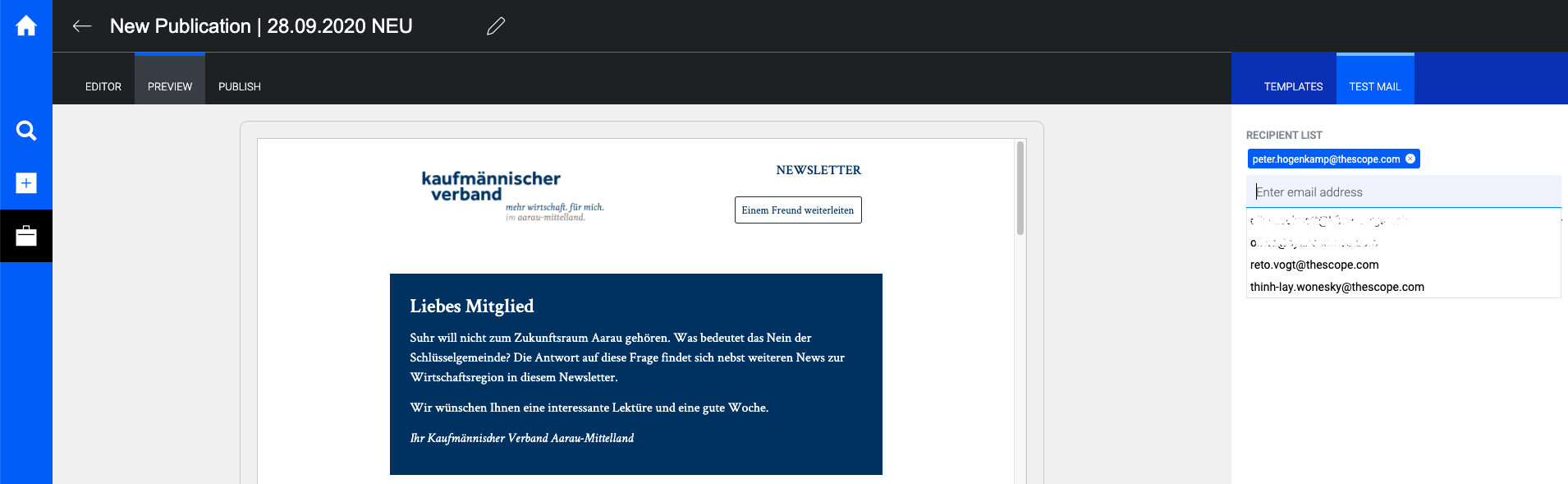Open the PUBLISH tab

[240, 86]
